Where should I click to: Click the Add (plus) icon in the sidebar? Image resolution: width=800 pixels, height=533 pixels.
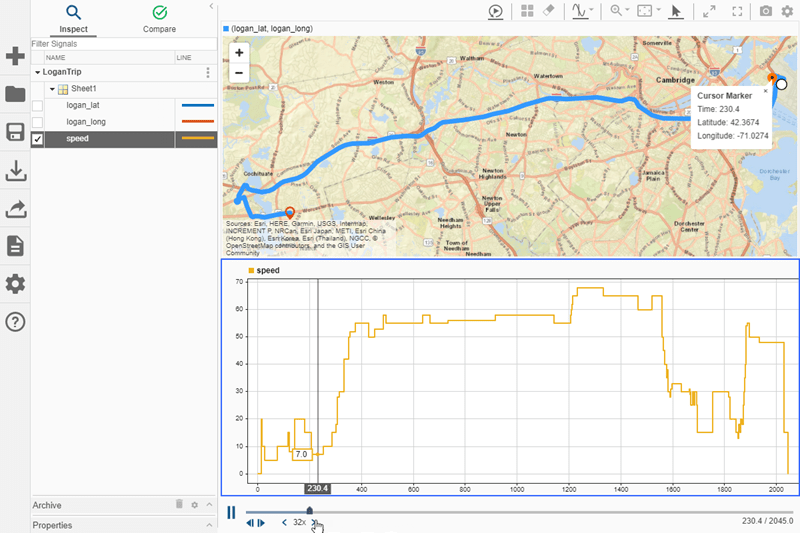point(15,56)
